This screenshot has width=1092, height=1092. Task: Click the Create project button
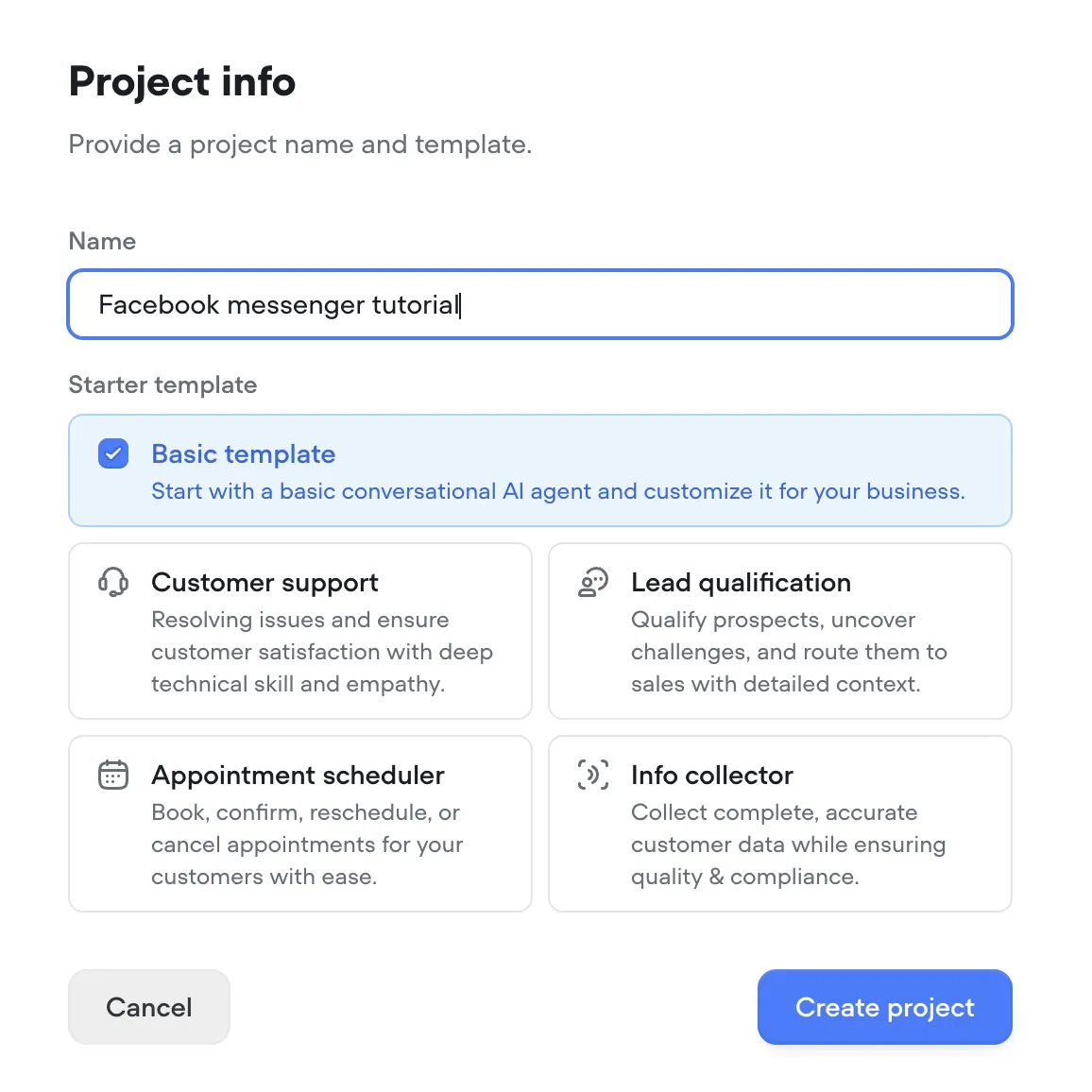coord(884,1007)
